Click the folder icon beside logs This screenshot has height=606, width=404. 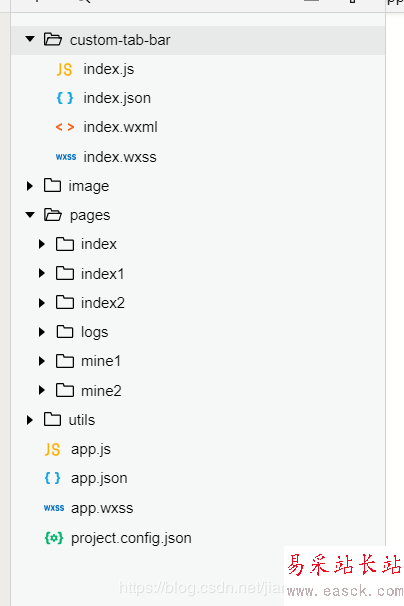(x=65, y=332)
